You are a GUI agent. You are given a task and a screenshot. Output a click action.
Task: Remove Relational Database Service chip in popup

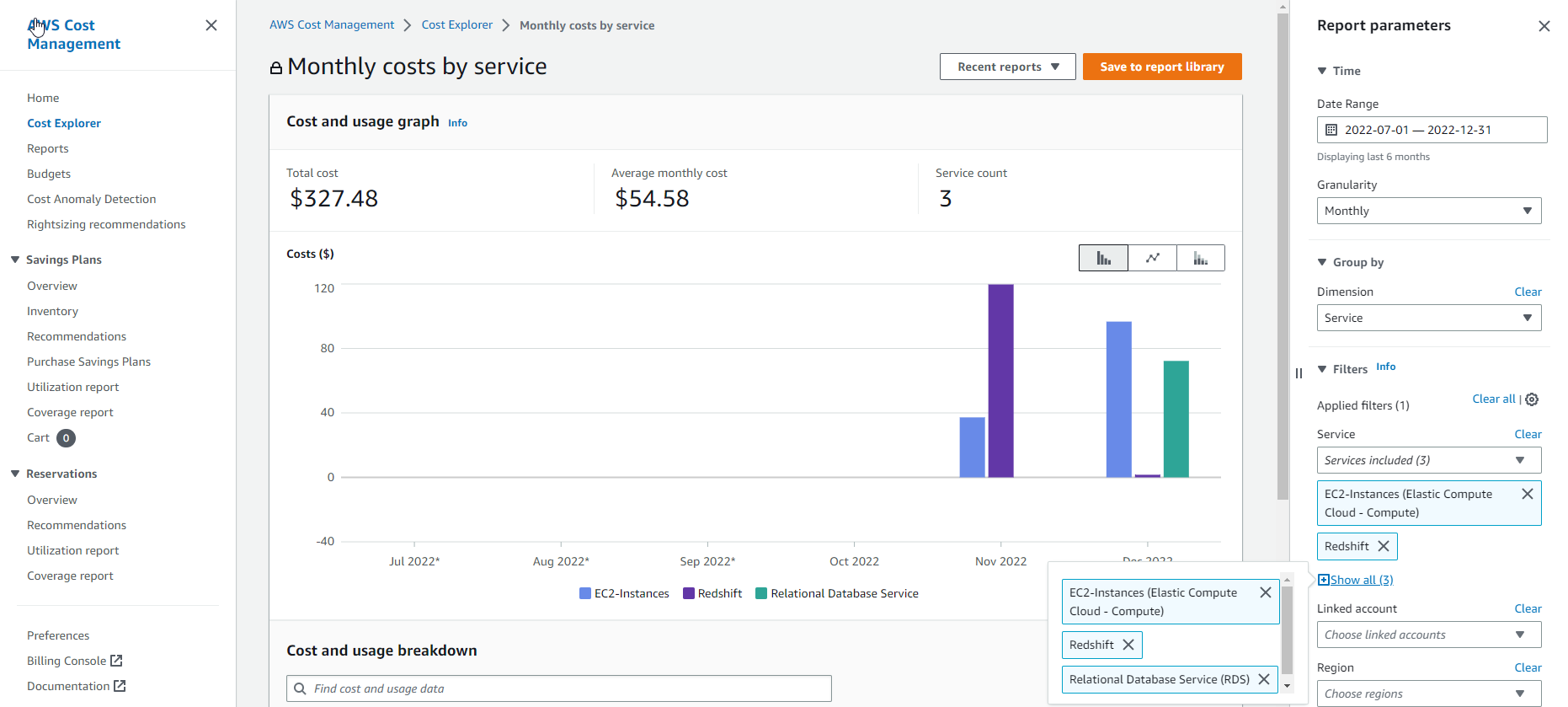(x=1263, y=679)
